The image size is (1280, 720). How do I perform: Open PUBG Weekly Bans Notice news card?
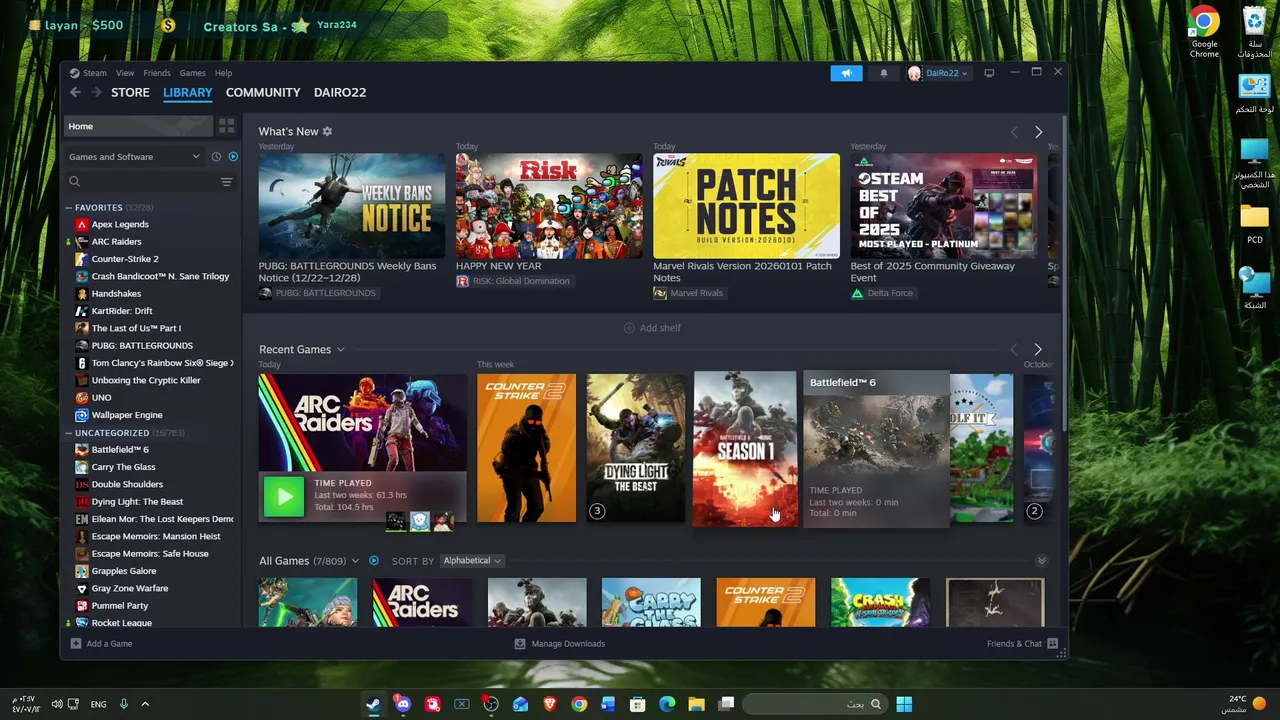tap(352, 206)
